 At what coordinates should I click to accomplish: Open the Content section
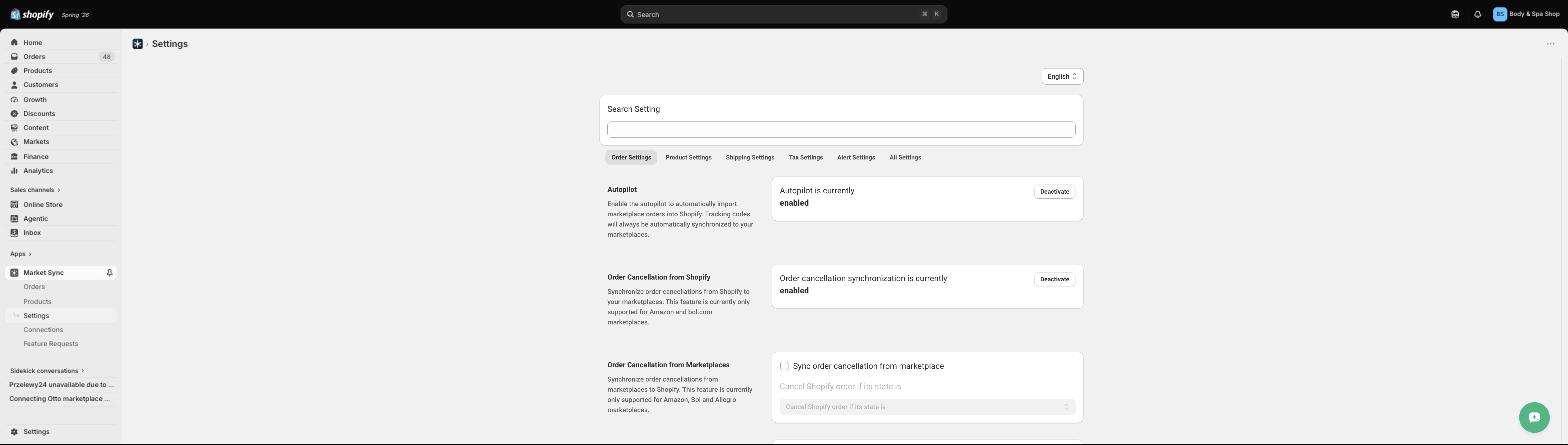click(x=36, y=127)
